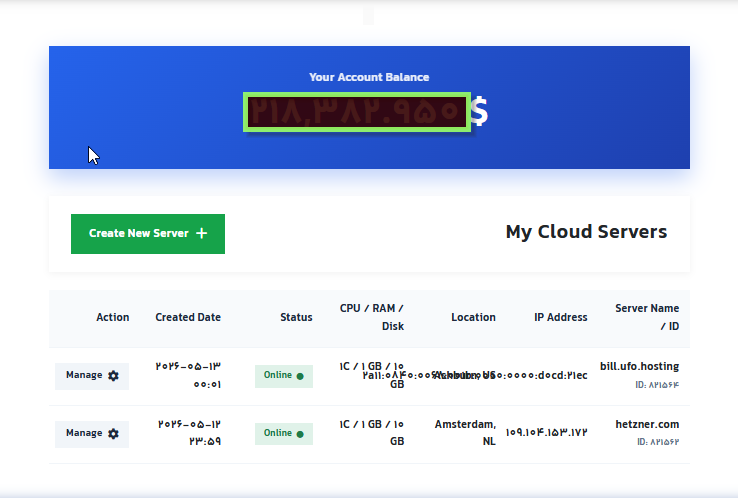Click the Server Name / ID column header
Viewport: 738px width, 498px height.
647,317
